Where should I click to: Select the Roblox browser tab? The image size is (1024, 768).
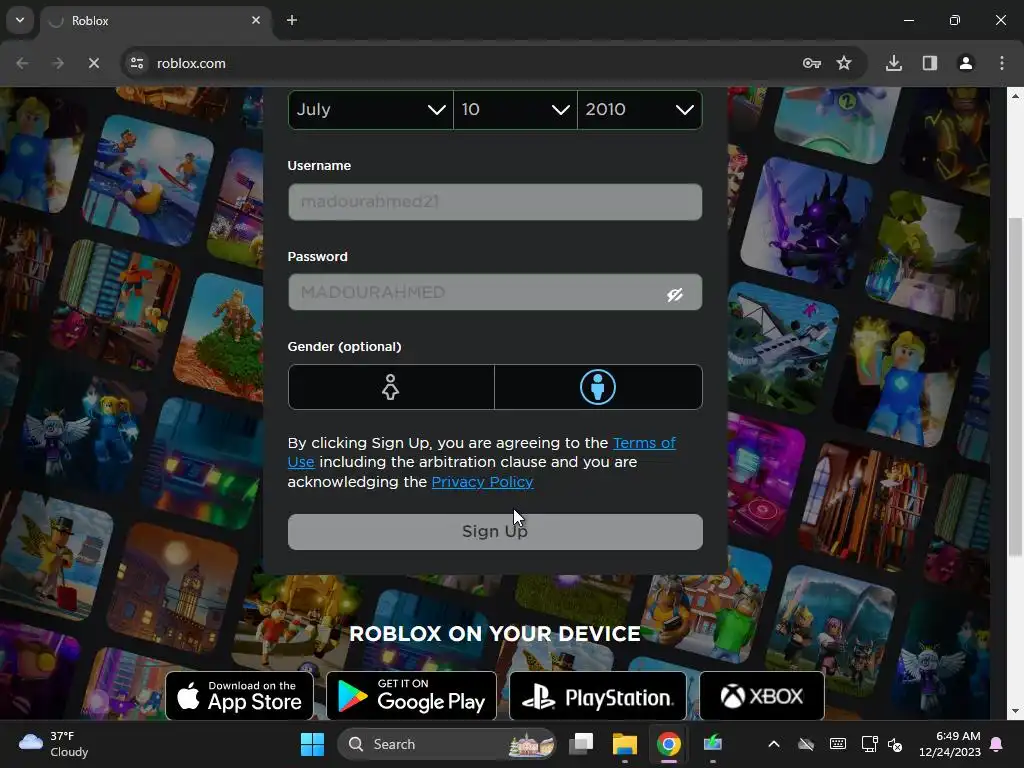pos(155,21)
